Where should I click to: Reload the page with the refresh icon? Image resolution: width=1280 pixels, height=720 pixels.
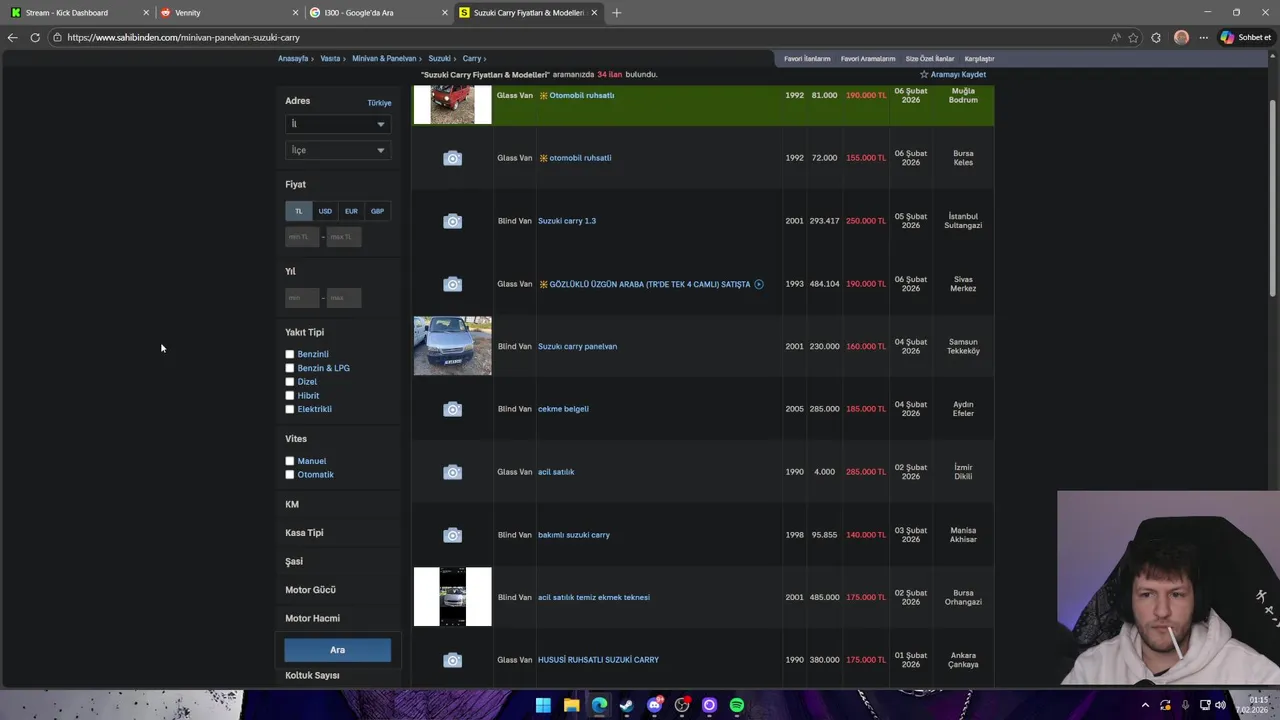click(35, 37)
